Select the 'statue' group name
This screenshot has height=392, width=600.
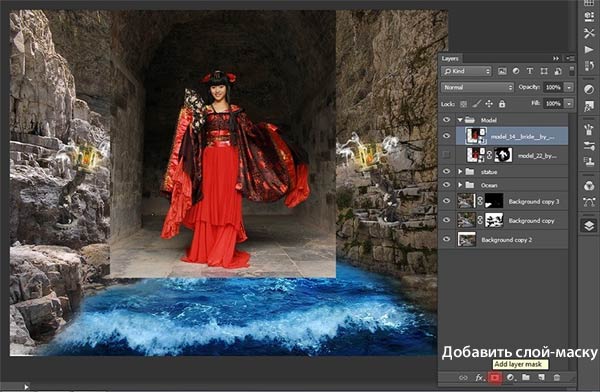(489, 172)
